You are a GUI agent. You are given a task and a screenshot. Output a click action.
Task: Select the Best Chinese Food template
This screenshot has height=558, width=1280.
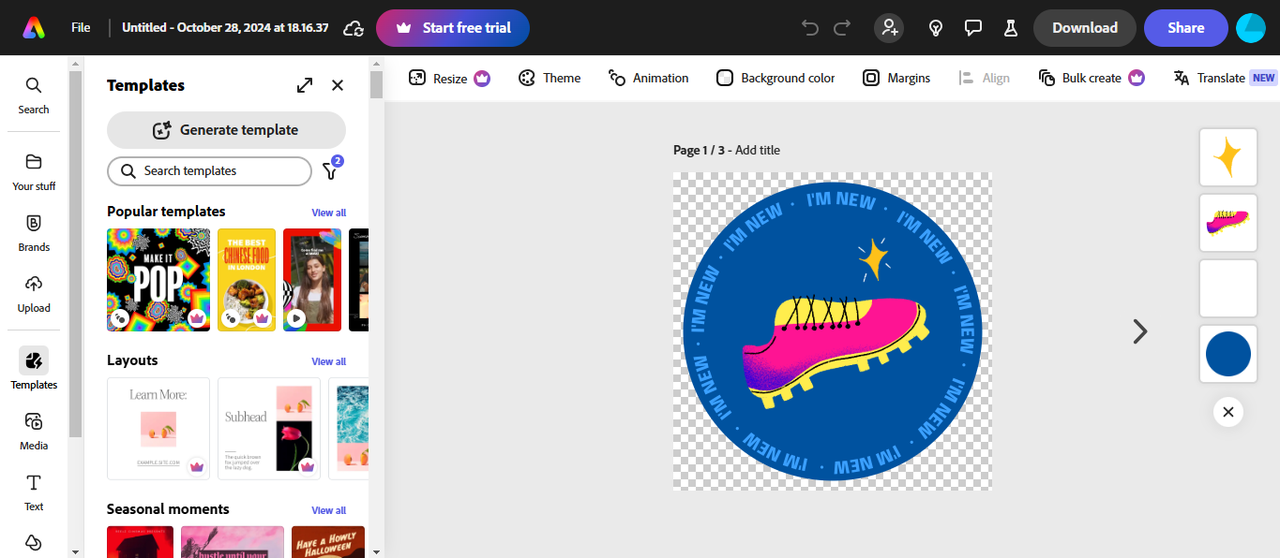click(x=247, y=280)
